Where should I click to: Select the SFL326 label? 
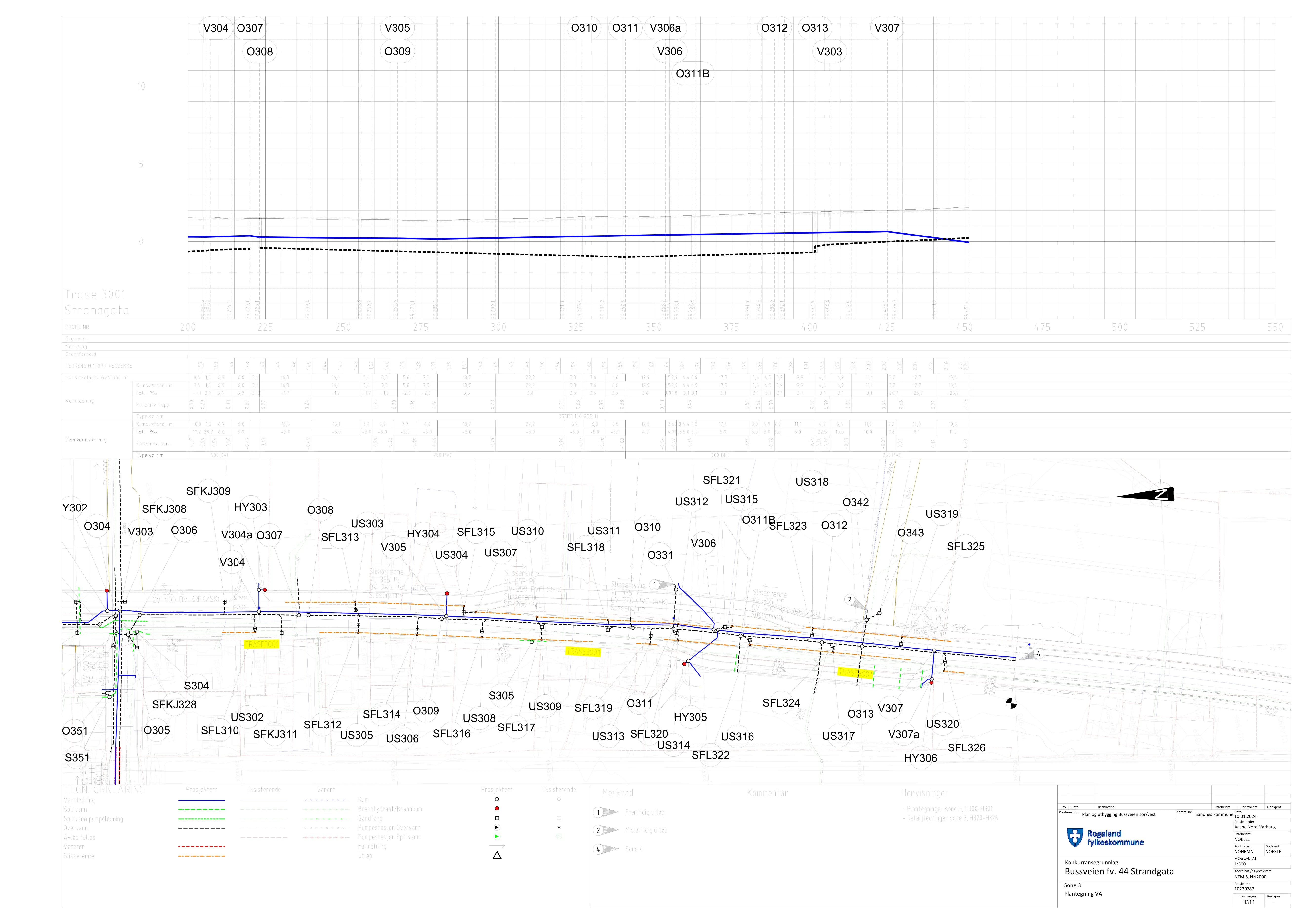[966, 748]
